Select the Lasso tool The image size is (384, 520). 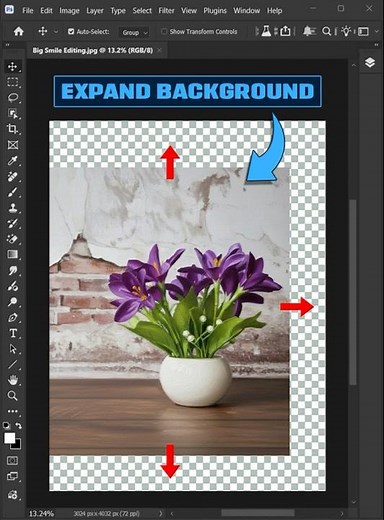coord(12,98)
